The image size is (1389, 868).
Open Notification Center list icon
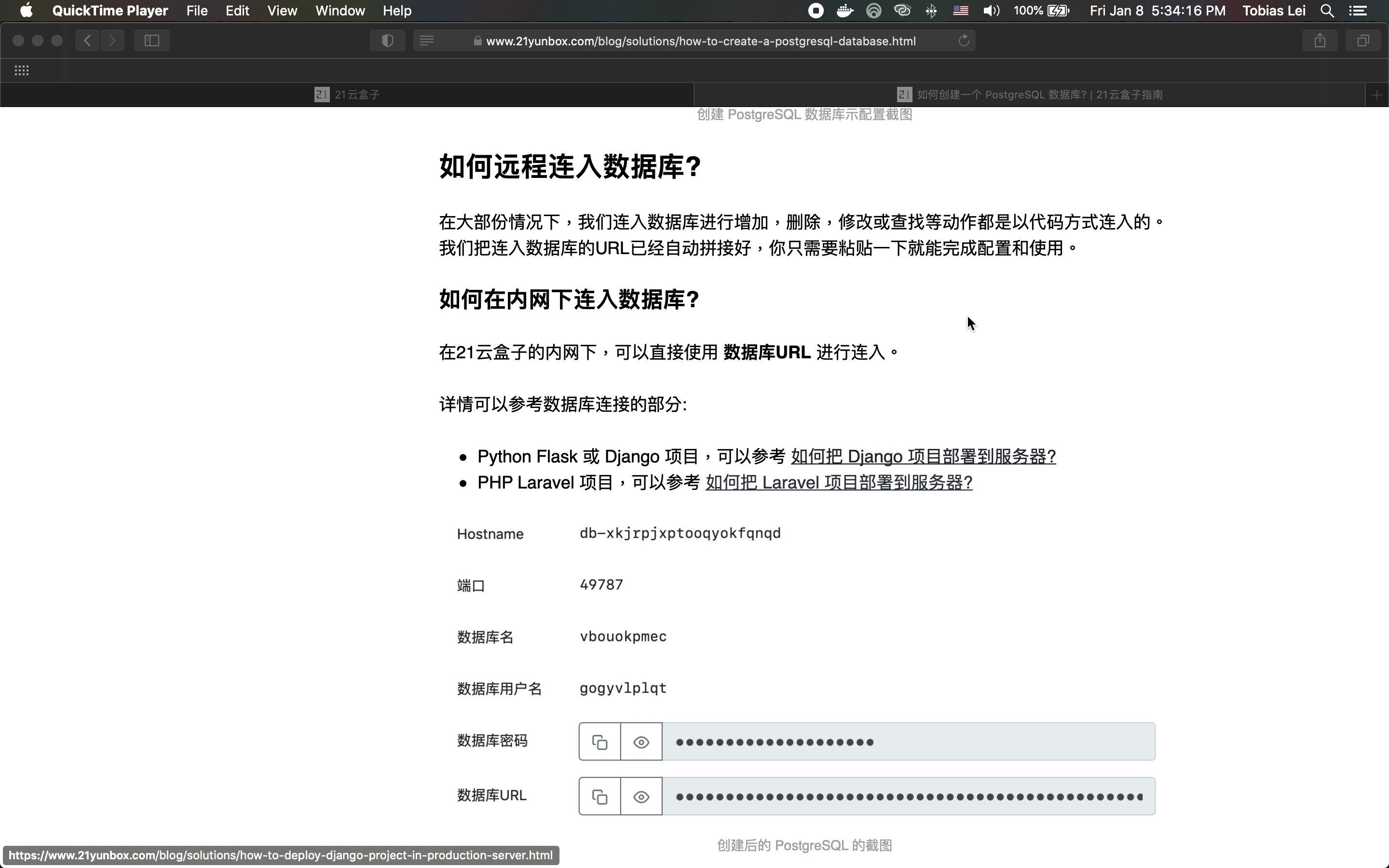pos(1358,11)
